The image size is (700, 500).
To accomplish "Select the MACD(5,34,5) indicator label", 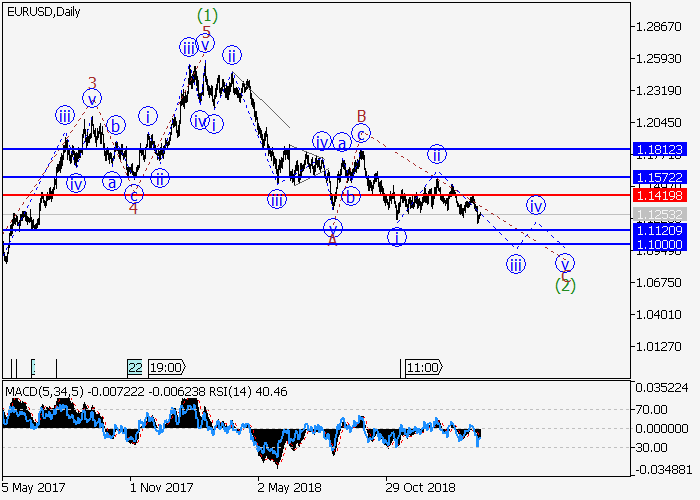I will pyautogui.click(x=40, y=390).
